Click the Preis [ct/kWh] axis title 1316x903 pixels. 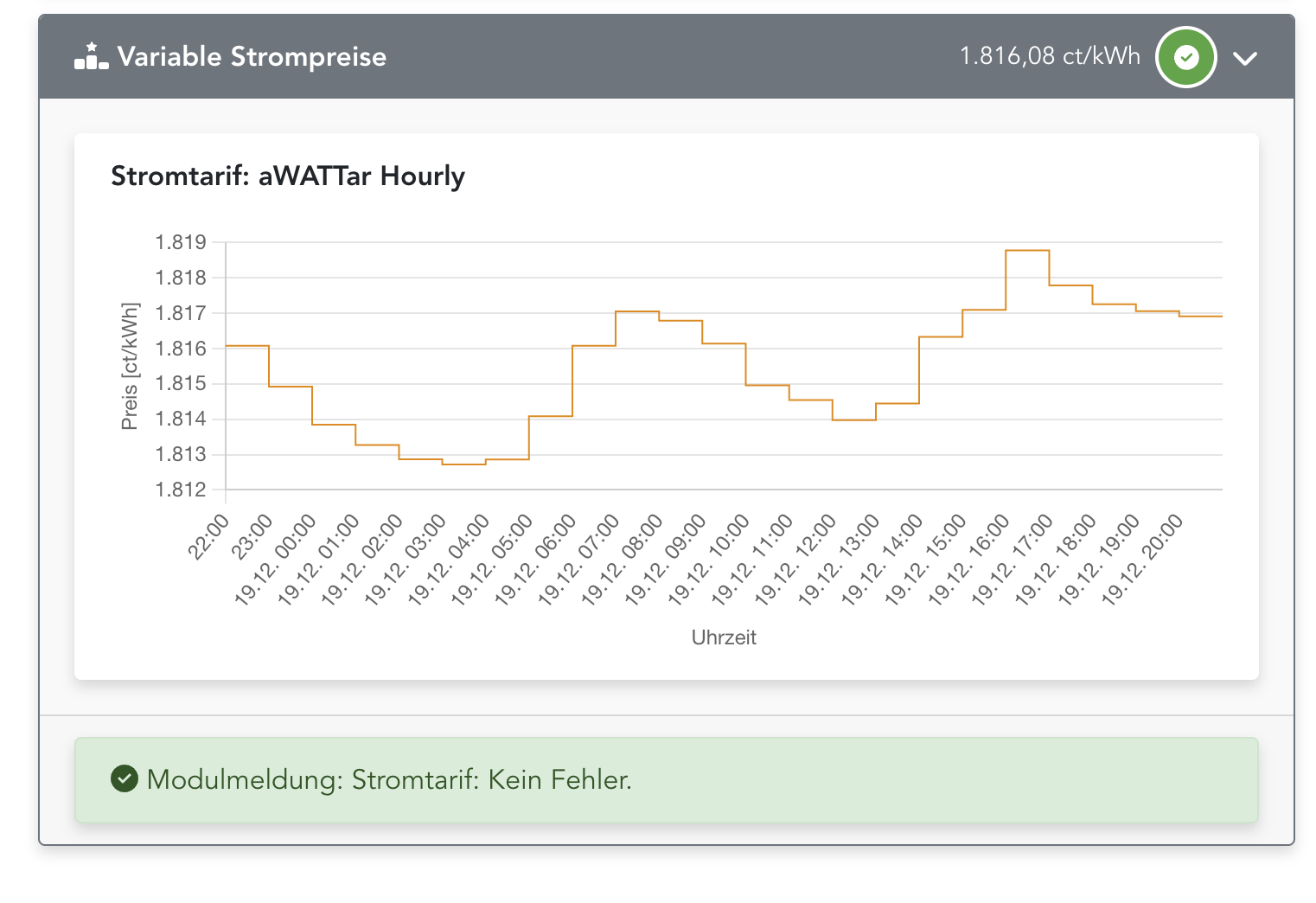tap(130, 366)
